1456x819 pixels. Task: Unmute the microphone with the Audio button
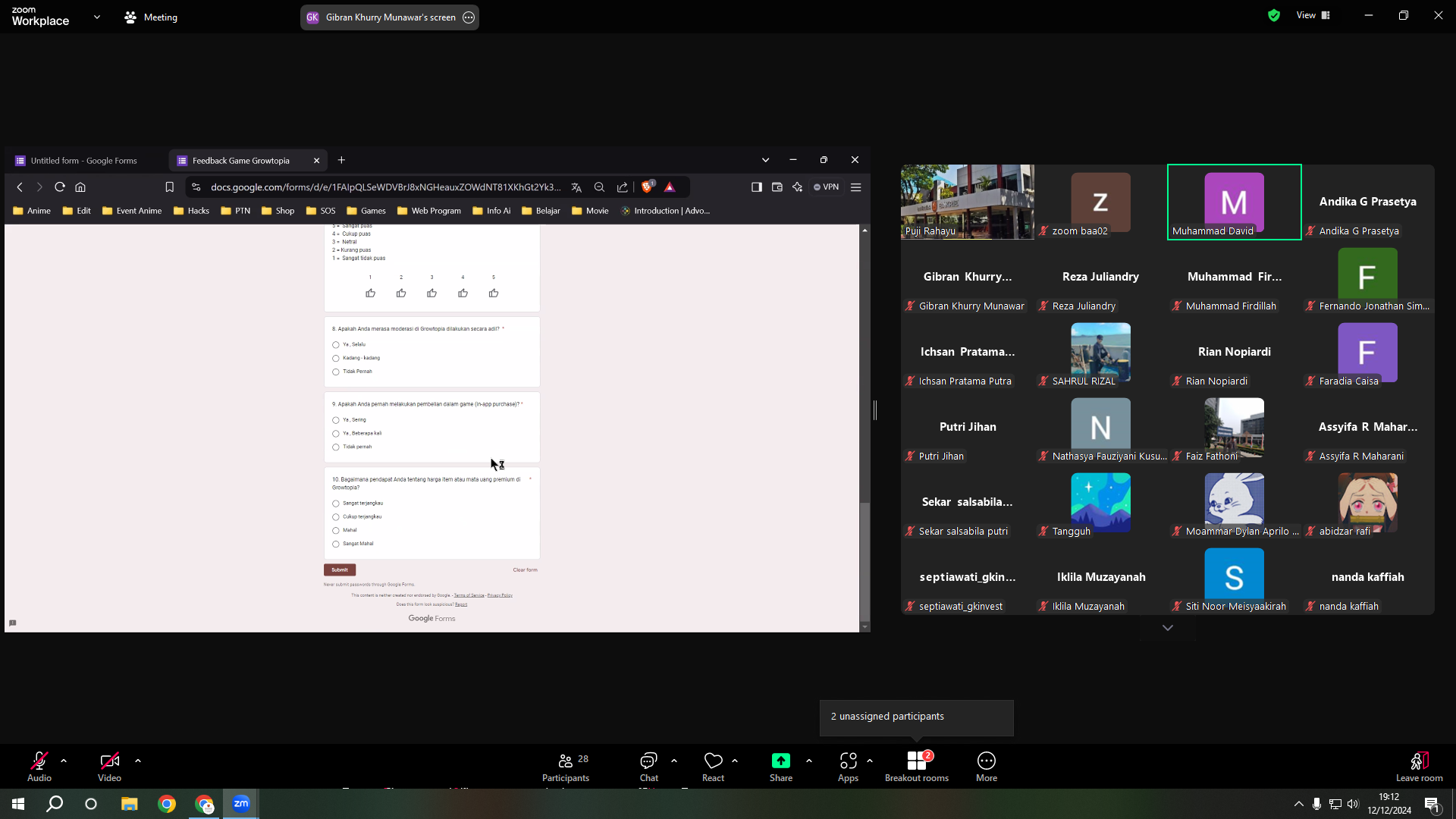pos(39,766)
